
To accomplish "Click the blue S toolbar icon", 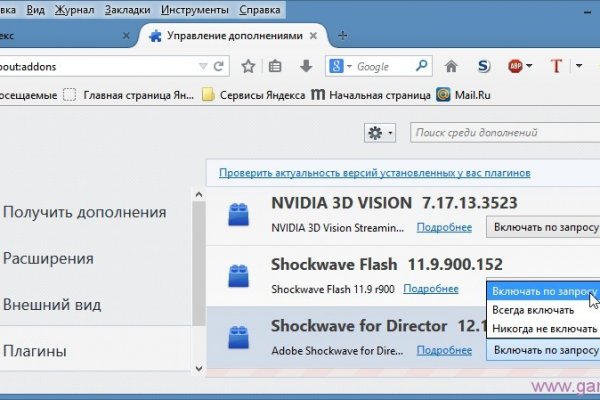I will pos(483,67).
